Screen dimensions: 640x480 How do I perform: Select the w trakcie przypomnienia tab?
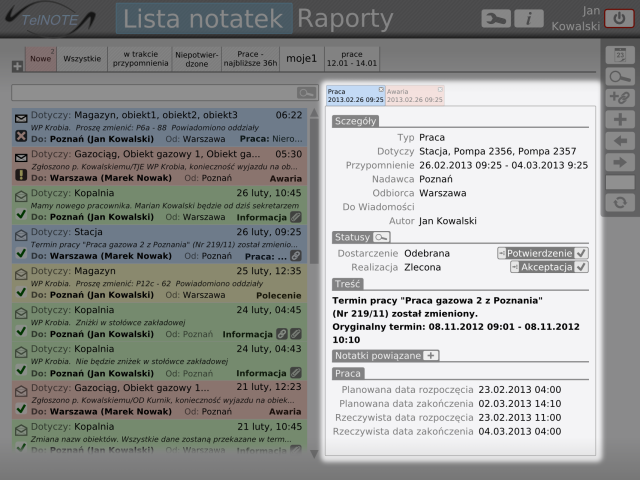coord(140,59)
